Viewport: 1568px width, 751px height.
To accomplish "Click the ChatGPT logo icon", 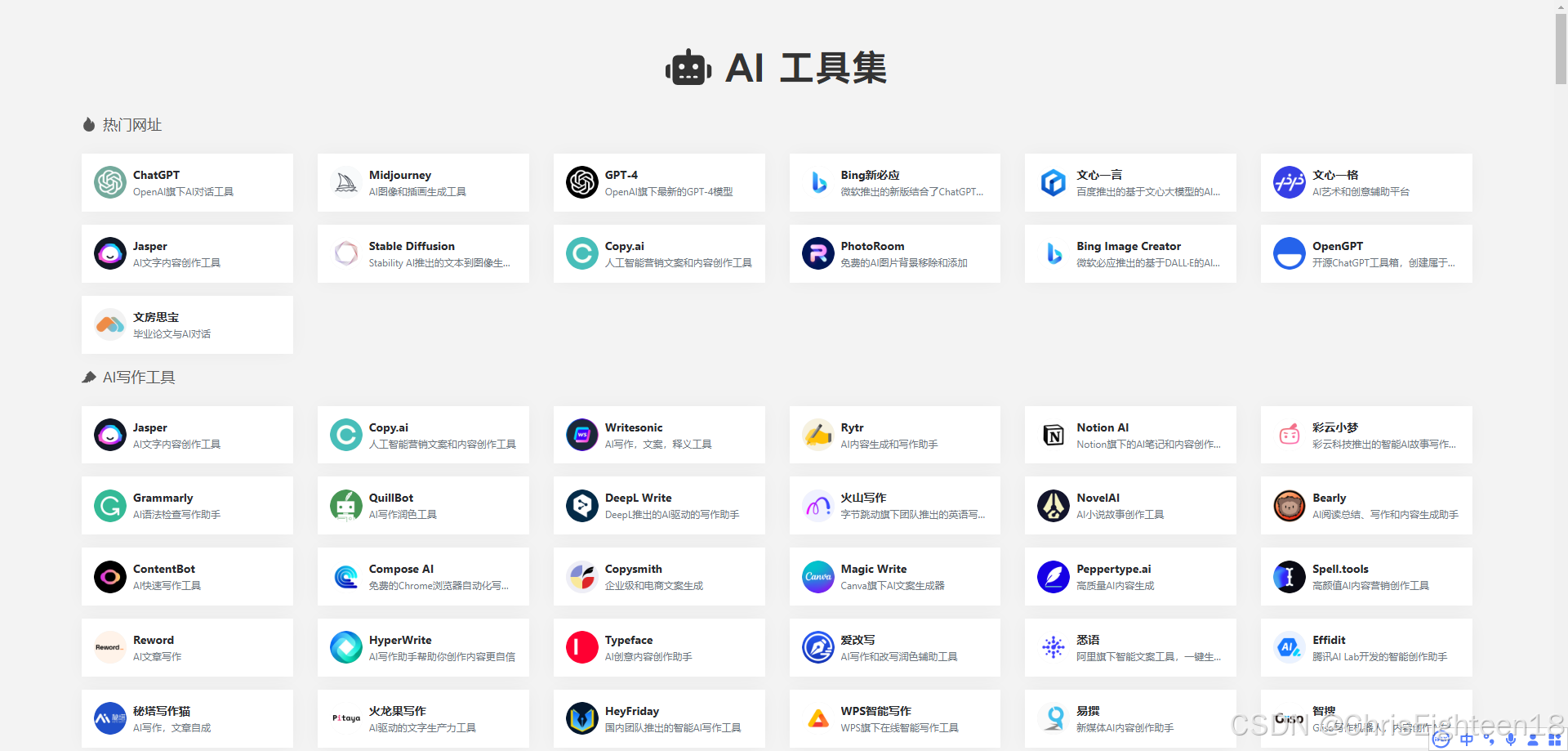I will pyautogui.click(x=109, y=182).
